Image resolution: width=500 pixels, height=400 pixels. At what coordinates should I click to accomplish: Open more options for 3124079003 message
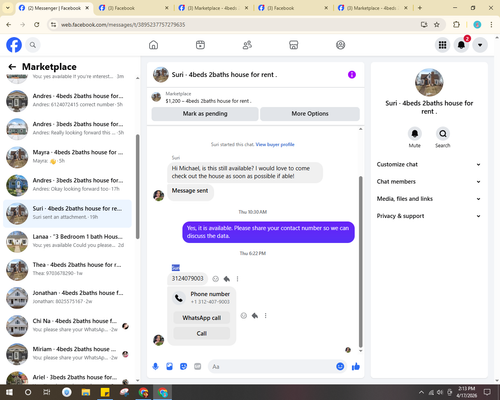point(237,279)
